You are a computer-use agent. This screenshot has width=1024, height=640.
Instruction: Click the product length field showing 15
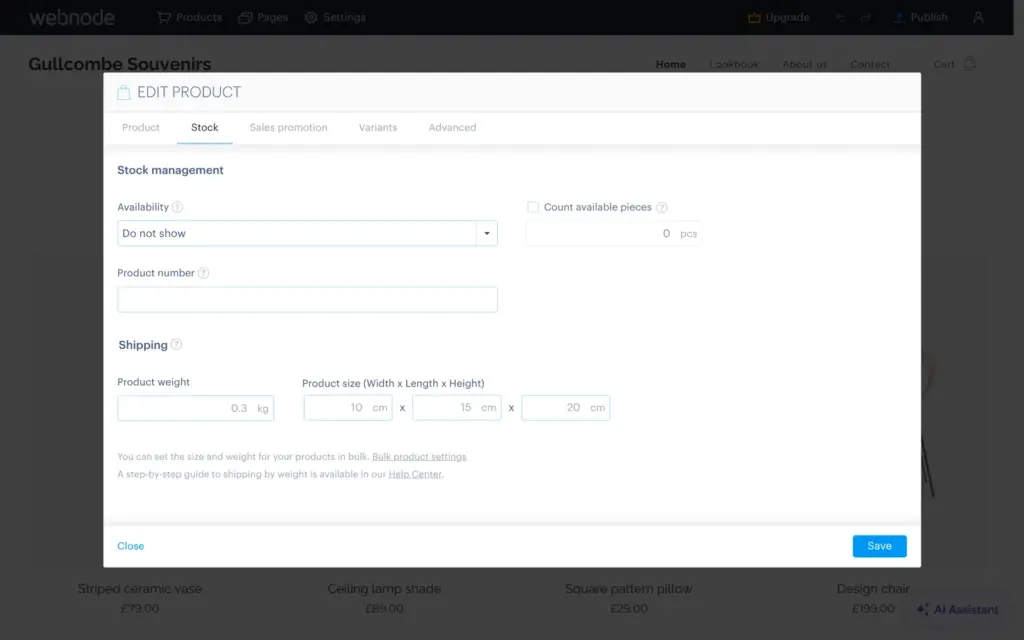[x=456, y=408]
